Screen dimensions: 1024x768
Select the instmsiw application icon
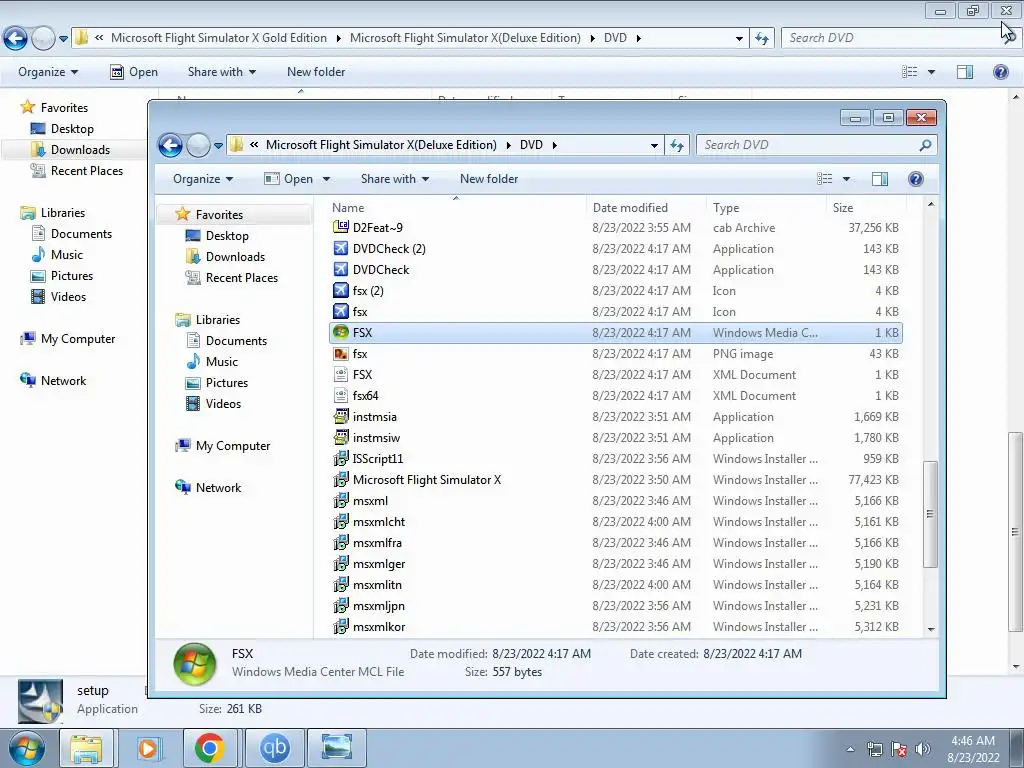pyautogui.click(x=340, y=437)
